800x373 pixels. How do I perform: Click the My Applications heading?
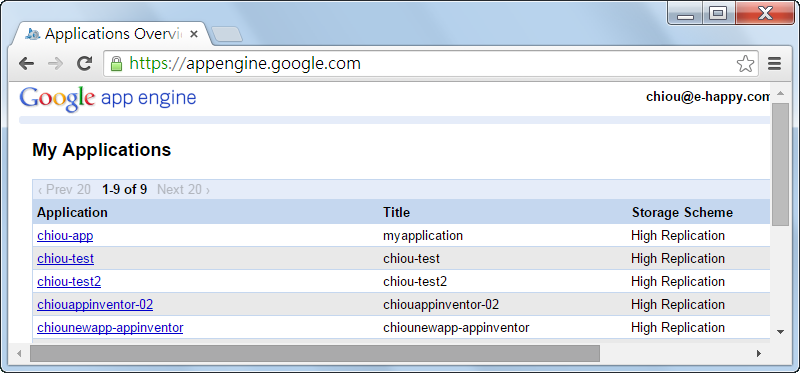coord(102,150)
